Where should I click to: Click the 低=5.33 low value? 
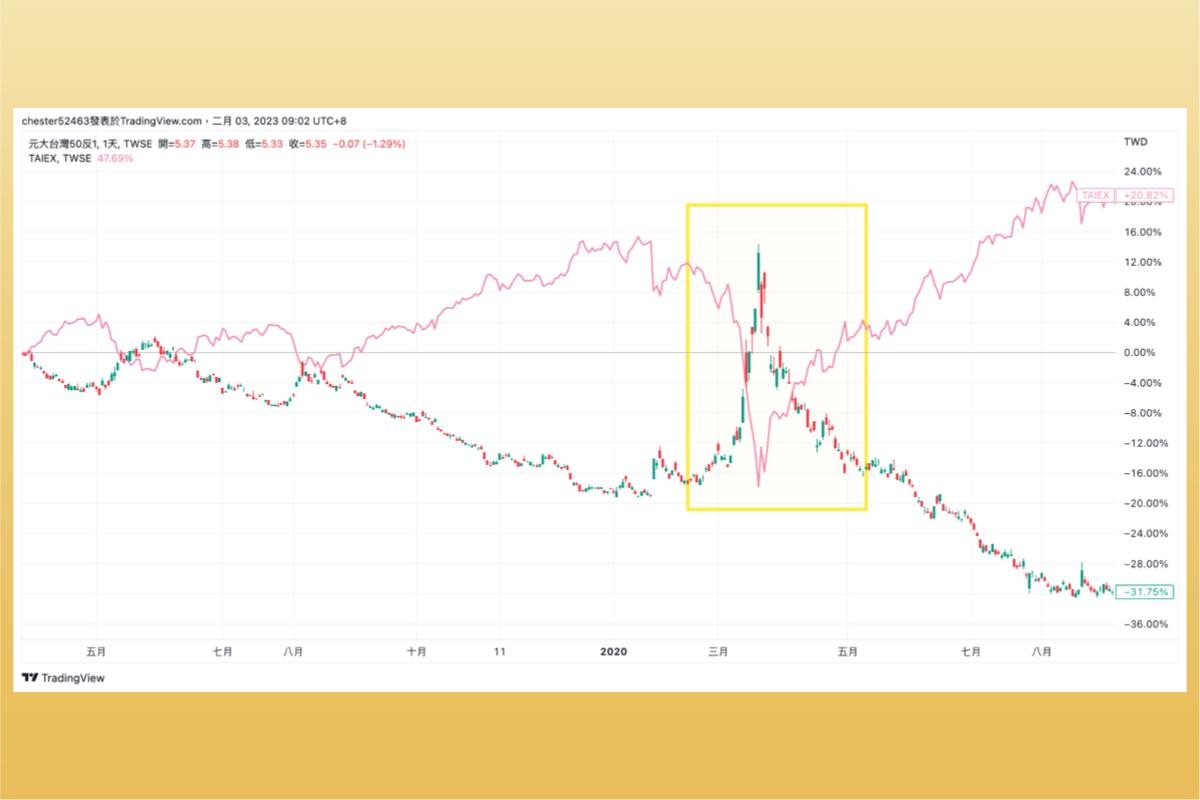tap(264, 144)
